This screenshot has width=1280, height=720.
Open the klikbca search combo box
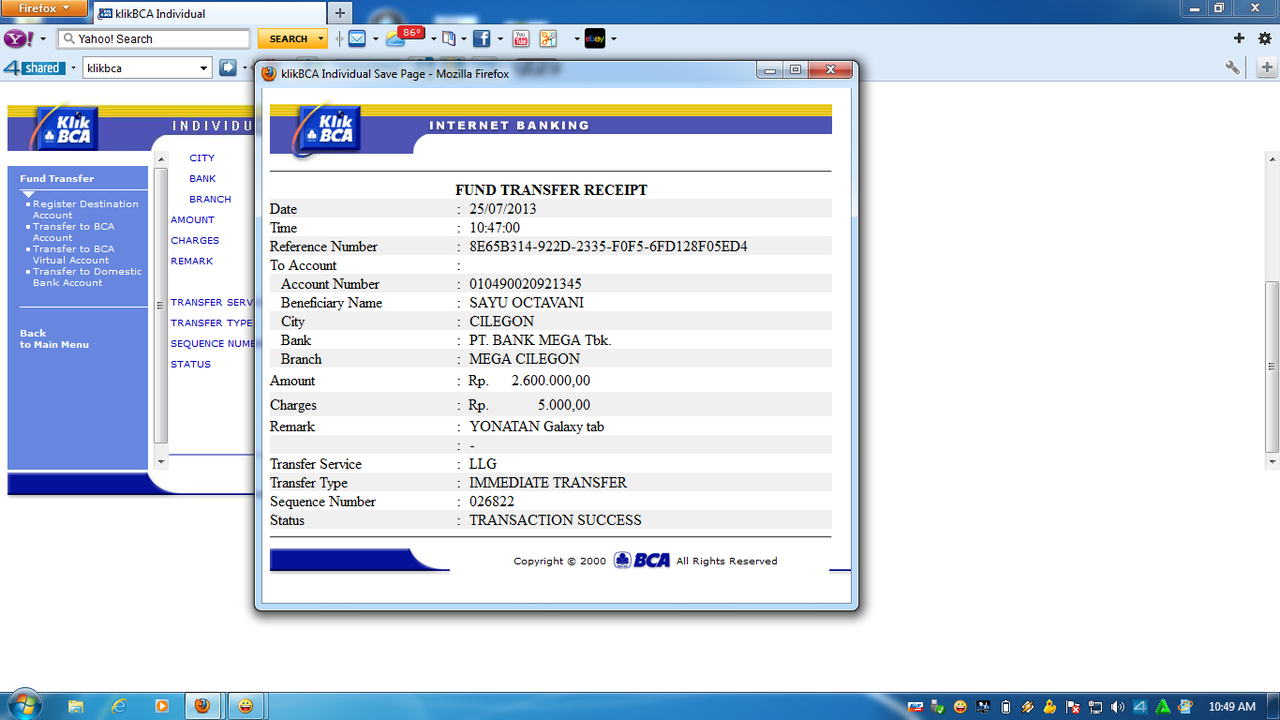pyautogui.click(x=147, y=68)
